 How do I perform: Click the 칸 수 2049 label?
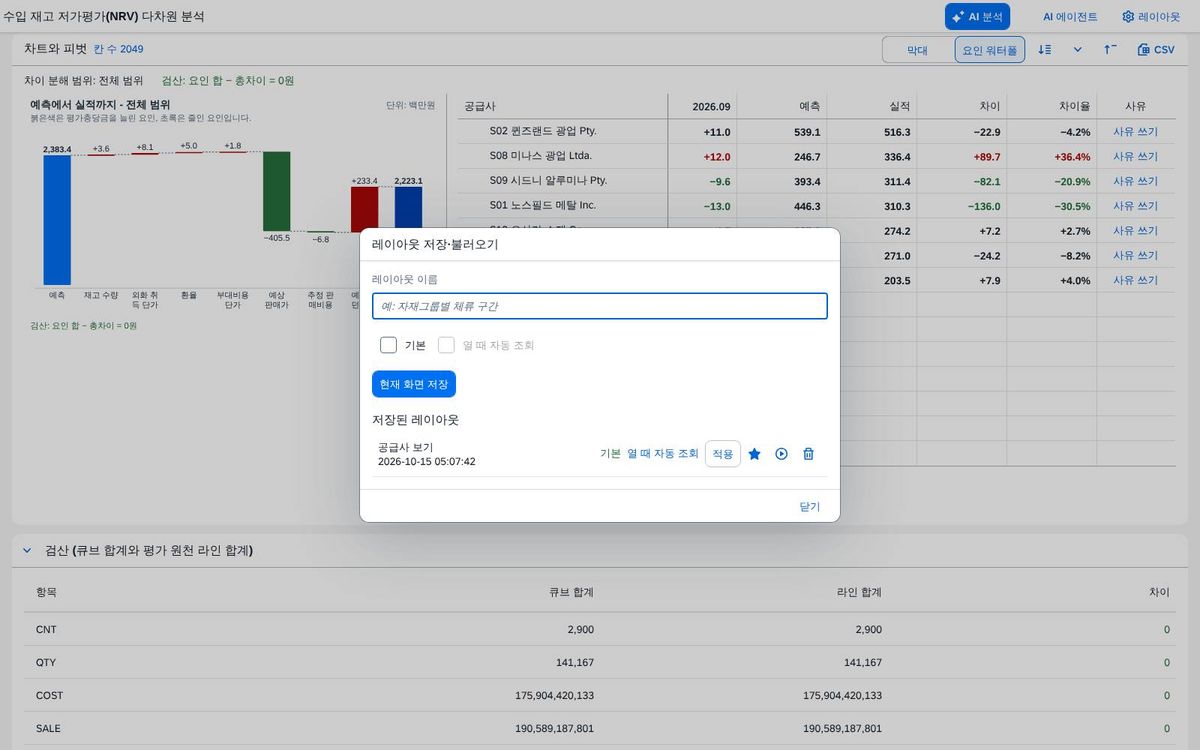pos(119,49)
